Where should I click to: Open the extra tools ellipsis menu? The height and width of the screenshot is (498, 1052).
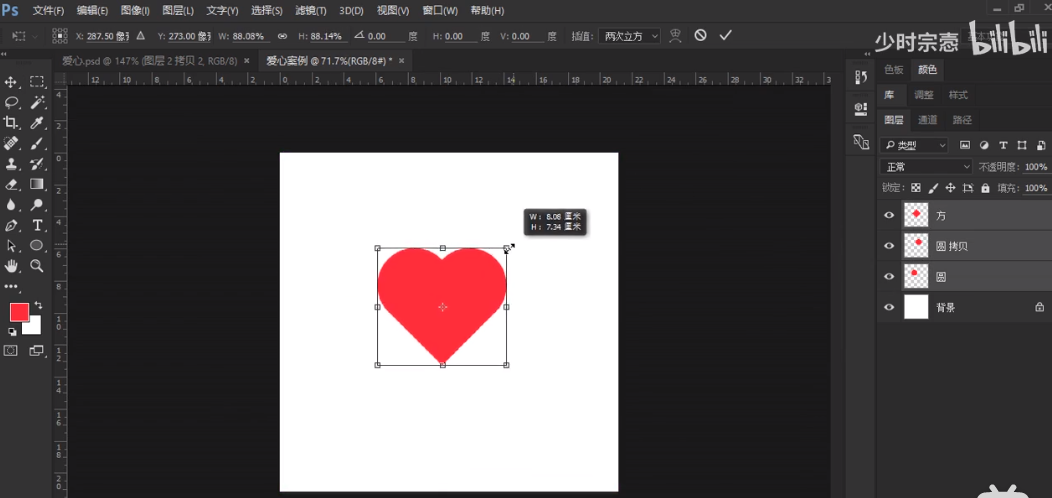coord(11,287)
